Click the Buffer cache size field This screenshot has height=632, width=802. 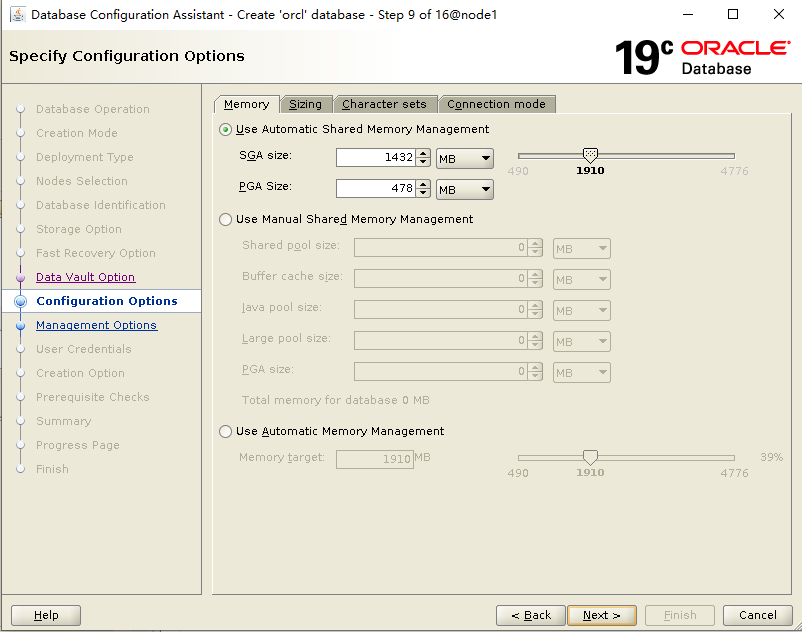click(x=441, y=279)
